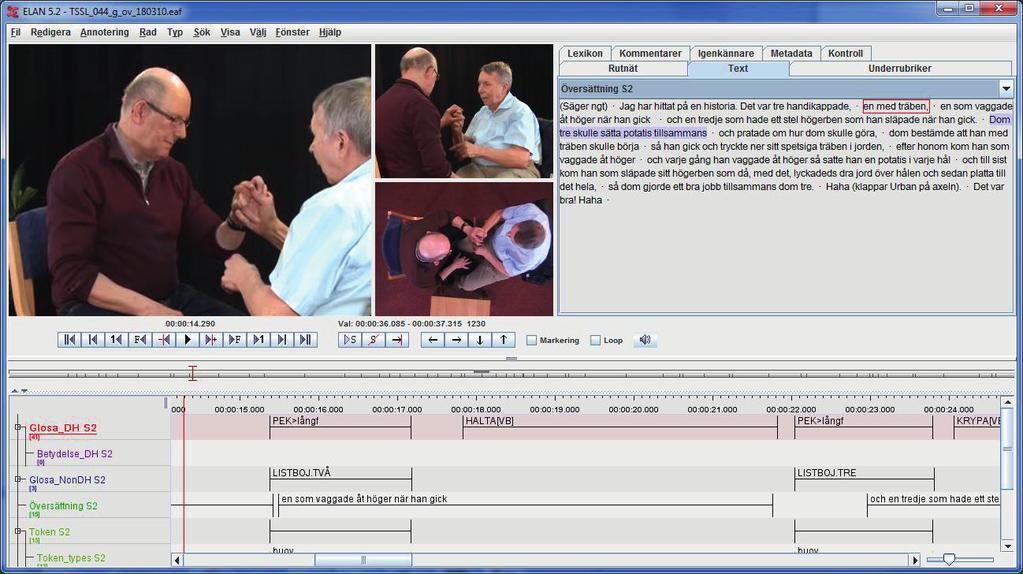Move to tier below down arrow

(480, 340)
